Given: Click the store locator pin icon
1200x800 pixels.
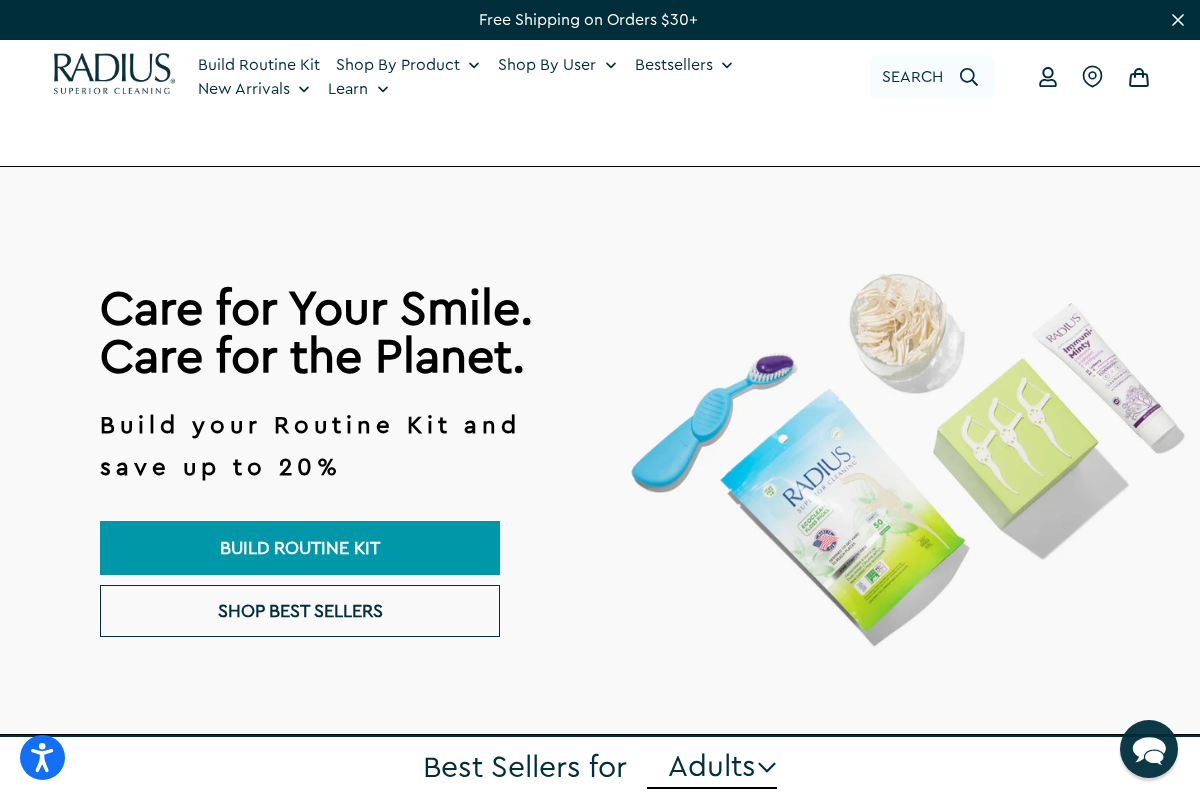Looking at the screenshot, I should click(x=1092, y=77).
